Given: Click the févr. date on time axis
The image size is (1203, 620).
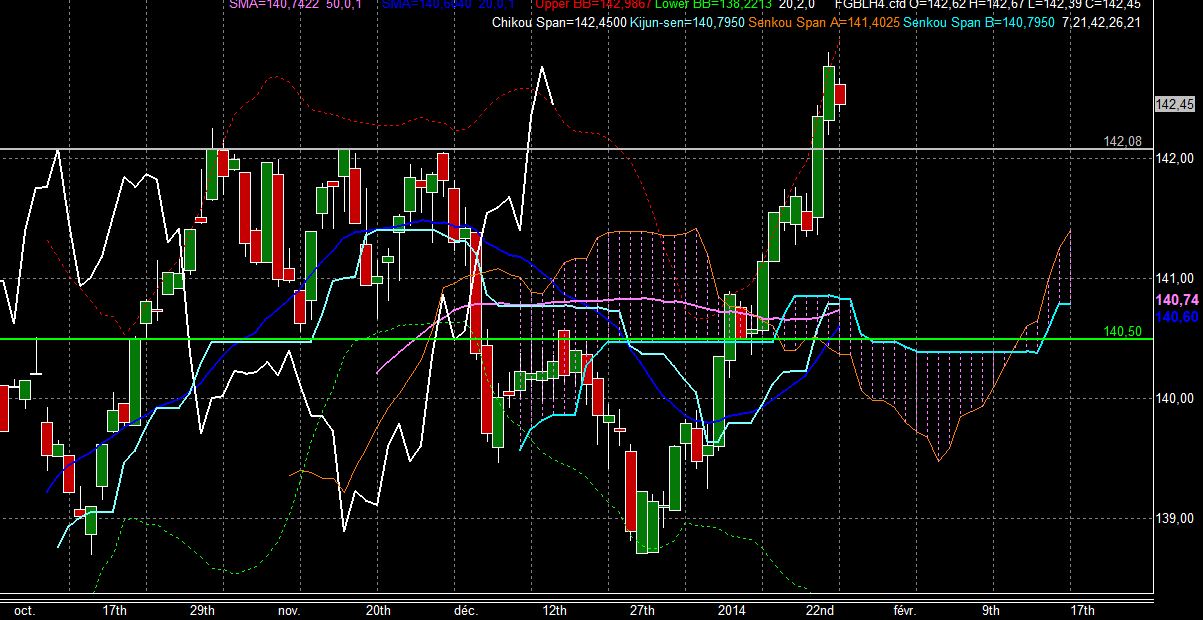Looking at the screenshot, I should pos(903,610).
